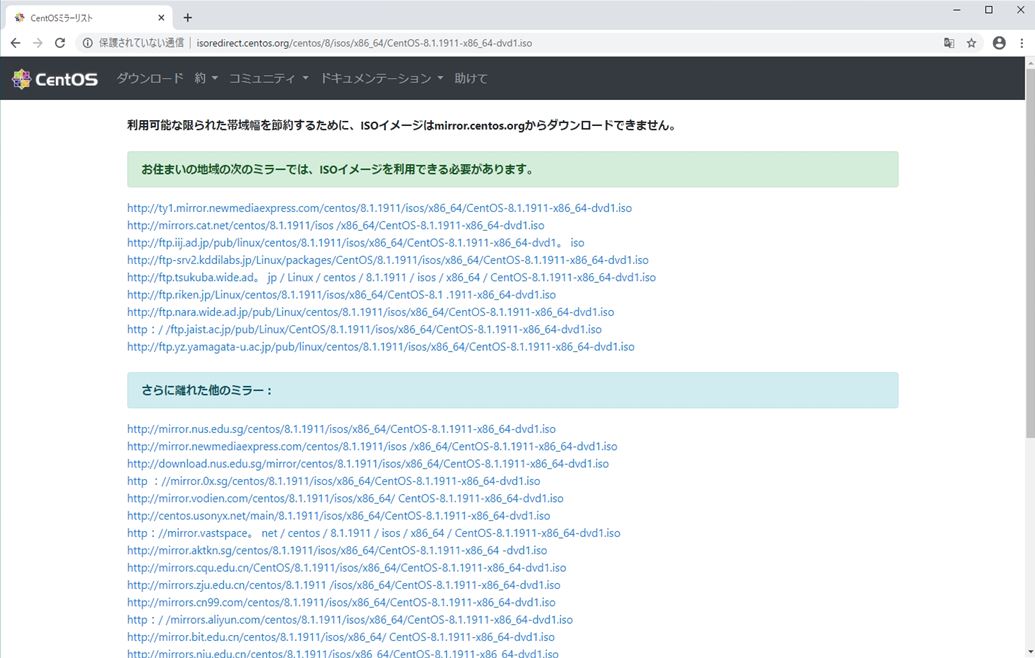Open the mirror.vodien.com ISO link

click(x=345, y=498)
